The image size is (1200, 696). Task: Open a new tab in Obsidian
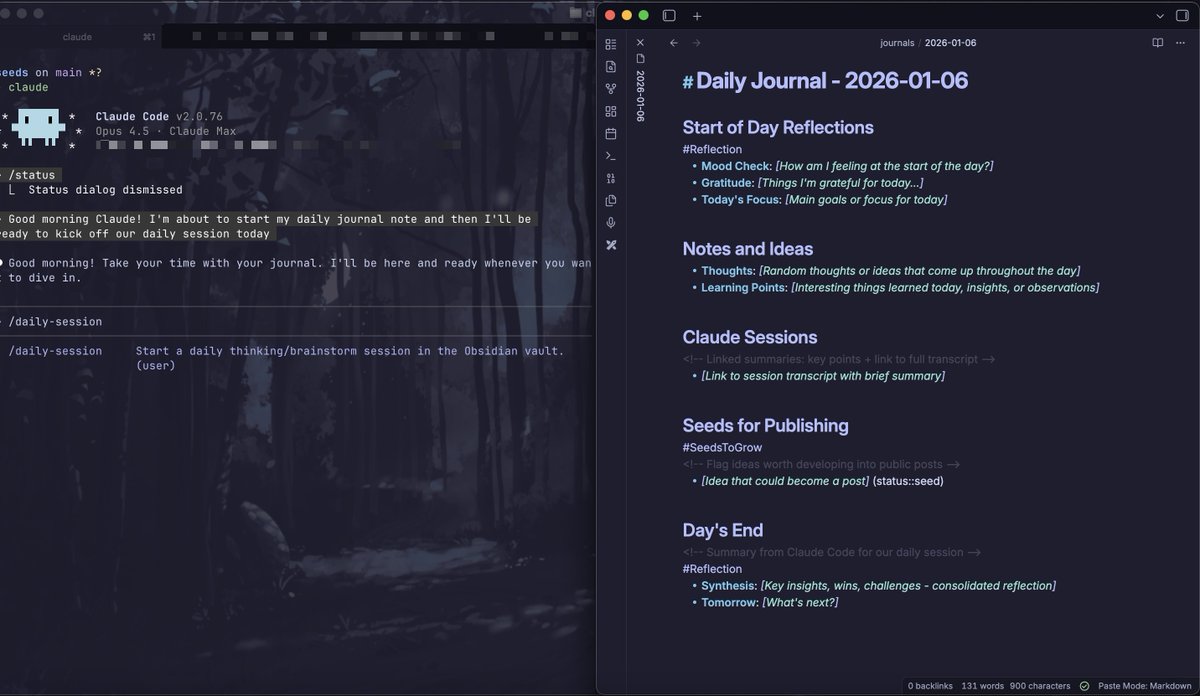pyautogui.click(x=697, y=15)
